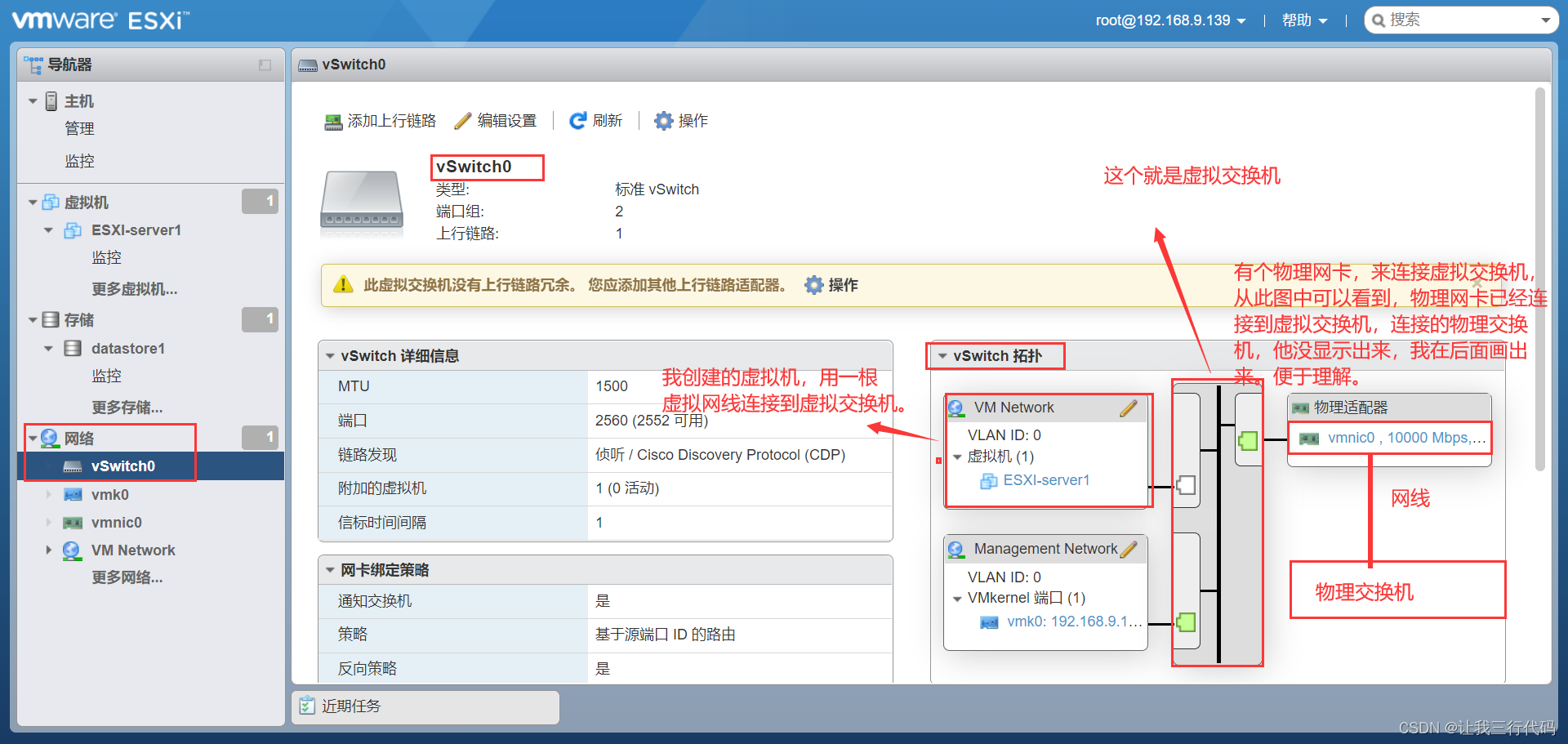This screenshot has width=1568, height=744.
Task: Click the pencil Edit settings (编辑设置) icon
Action: [x=463, y=121]
